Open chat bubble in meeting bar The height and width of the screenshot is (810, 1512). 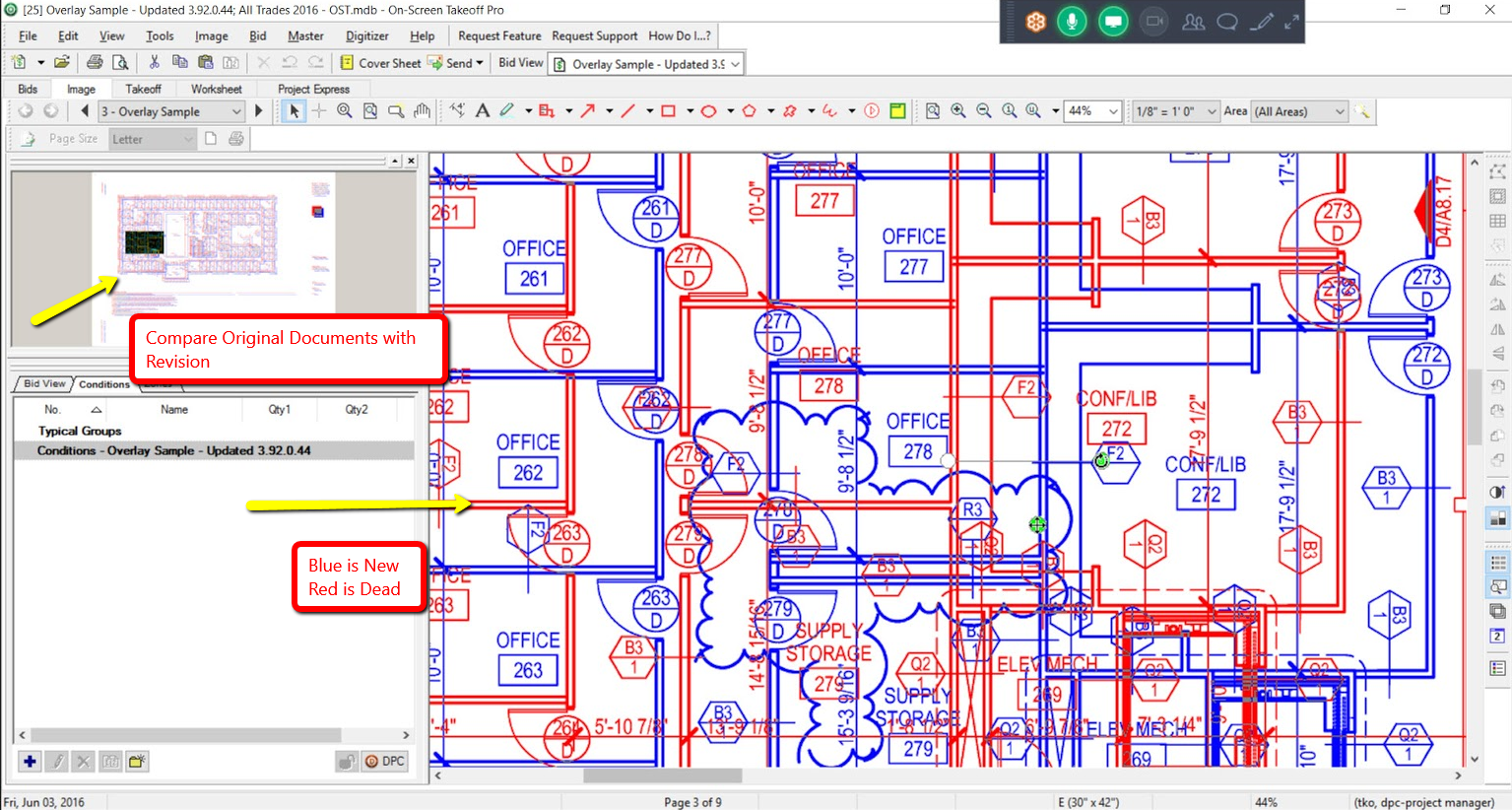point(1227,22)
